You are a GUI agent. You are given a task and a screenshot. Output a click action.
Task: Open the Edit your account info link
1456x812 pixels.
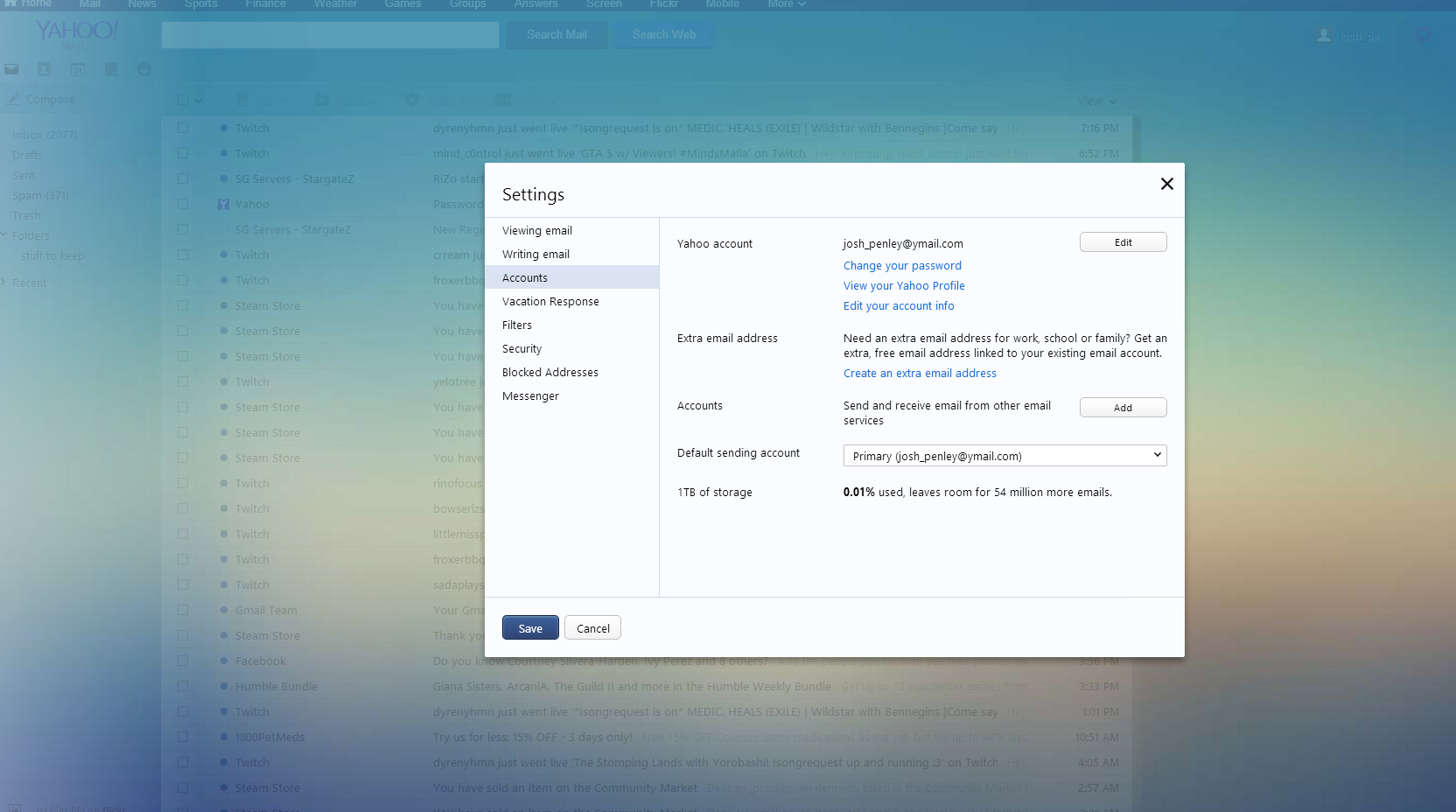click(899, 305)
